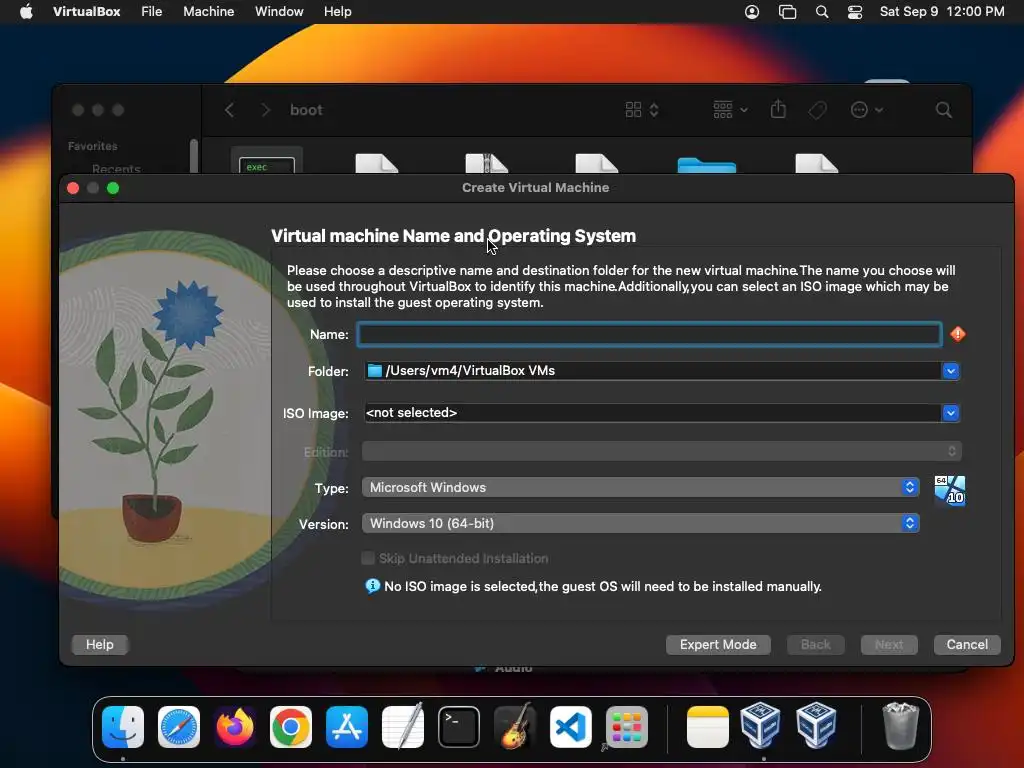
Task: Open Control Center in menu bar
Action: [855, 12]
